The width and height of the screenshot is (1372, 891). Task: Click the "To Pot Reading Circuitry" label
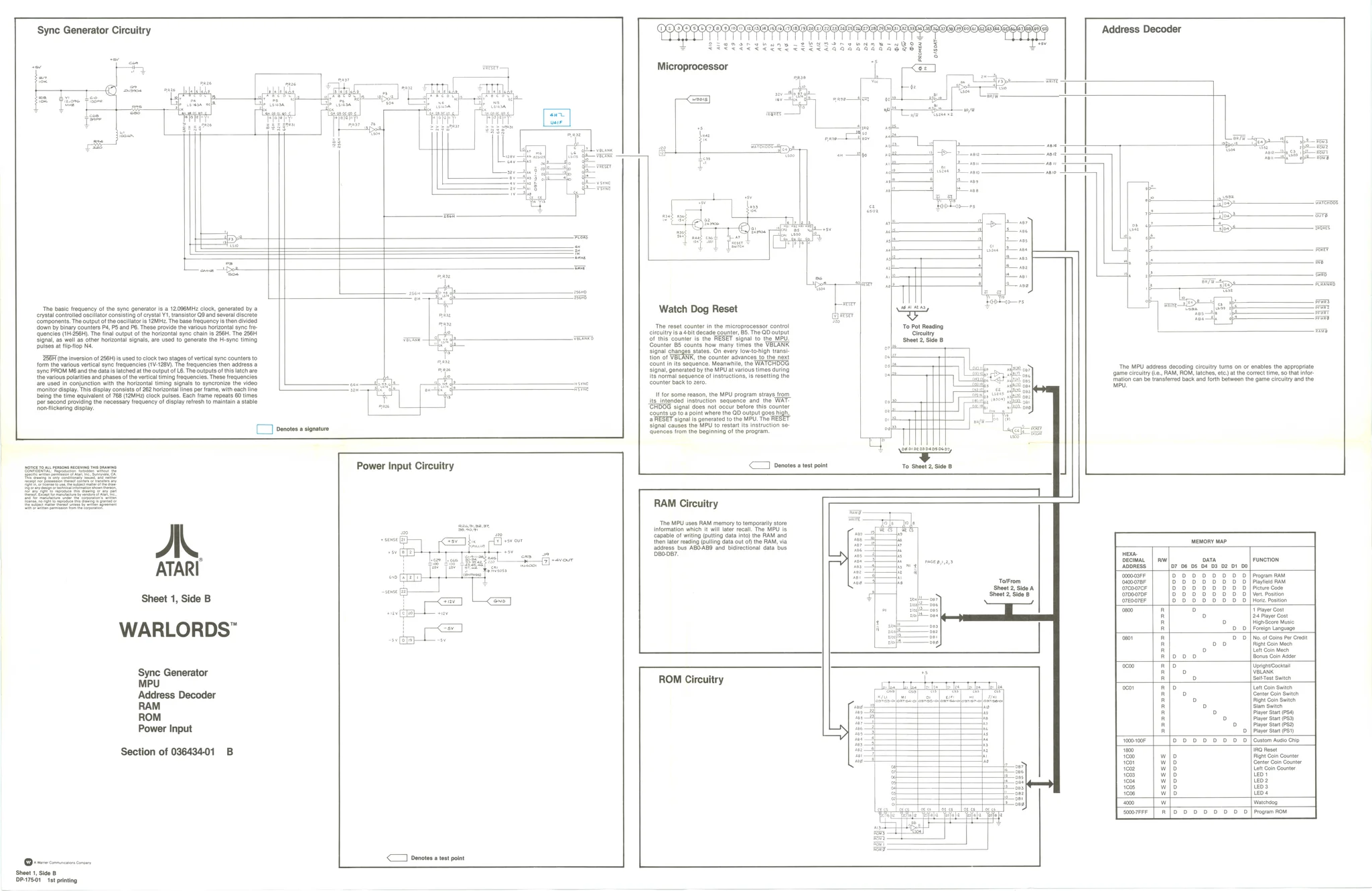(922, 330)
